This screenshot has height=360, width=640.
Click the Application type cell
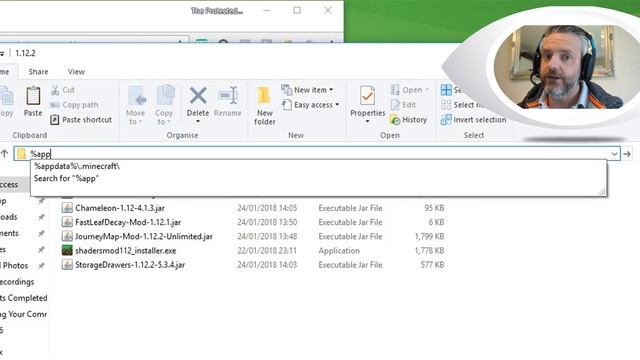click(339, 251)
